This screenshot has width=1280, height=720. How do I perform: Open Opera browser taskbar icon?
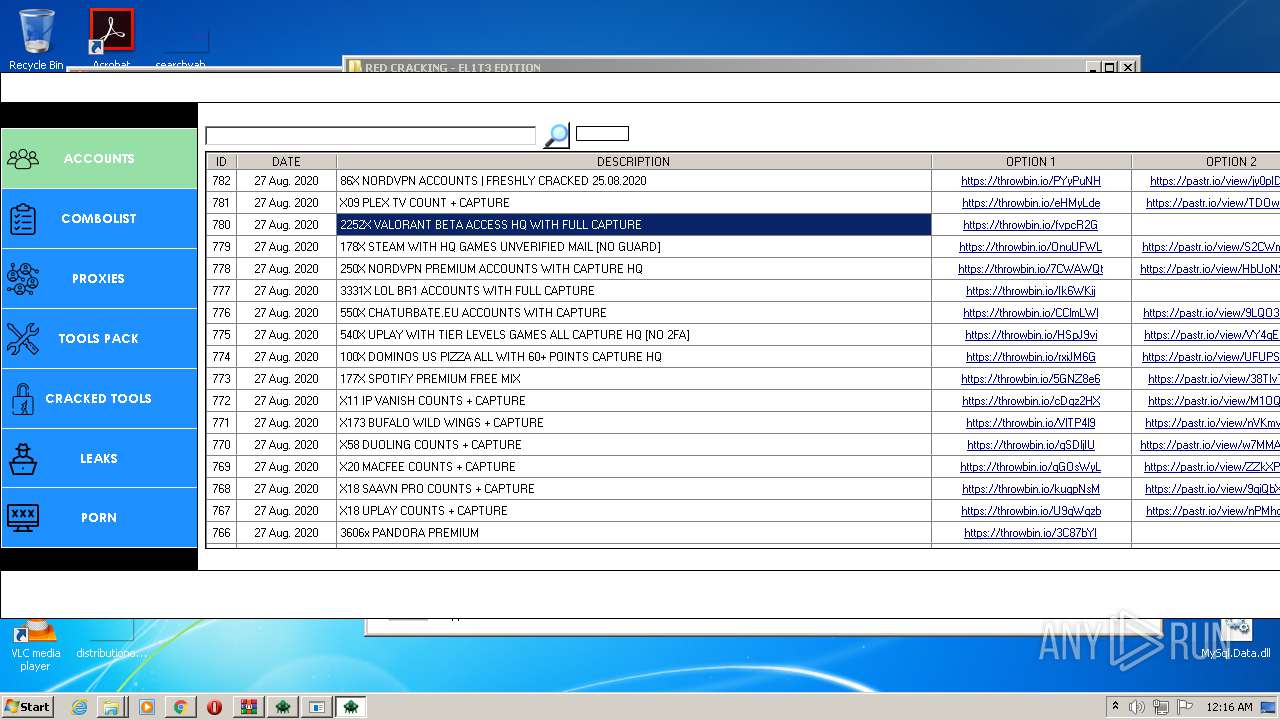coord(214,707)
